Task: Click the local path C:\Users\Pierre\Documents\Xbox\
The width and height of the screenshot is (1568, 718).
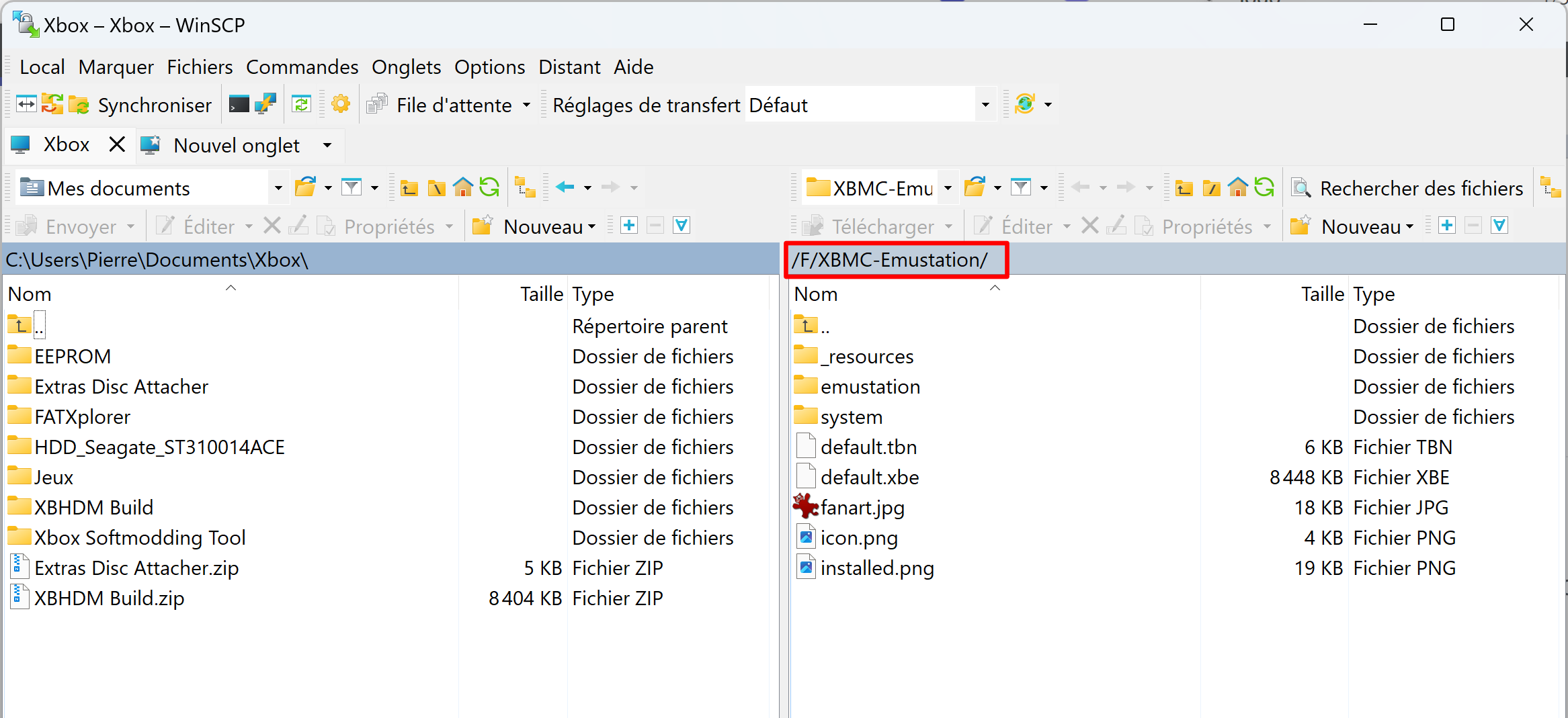Action: click(x=157, y=259)
